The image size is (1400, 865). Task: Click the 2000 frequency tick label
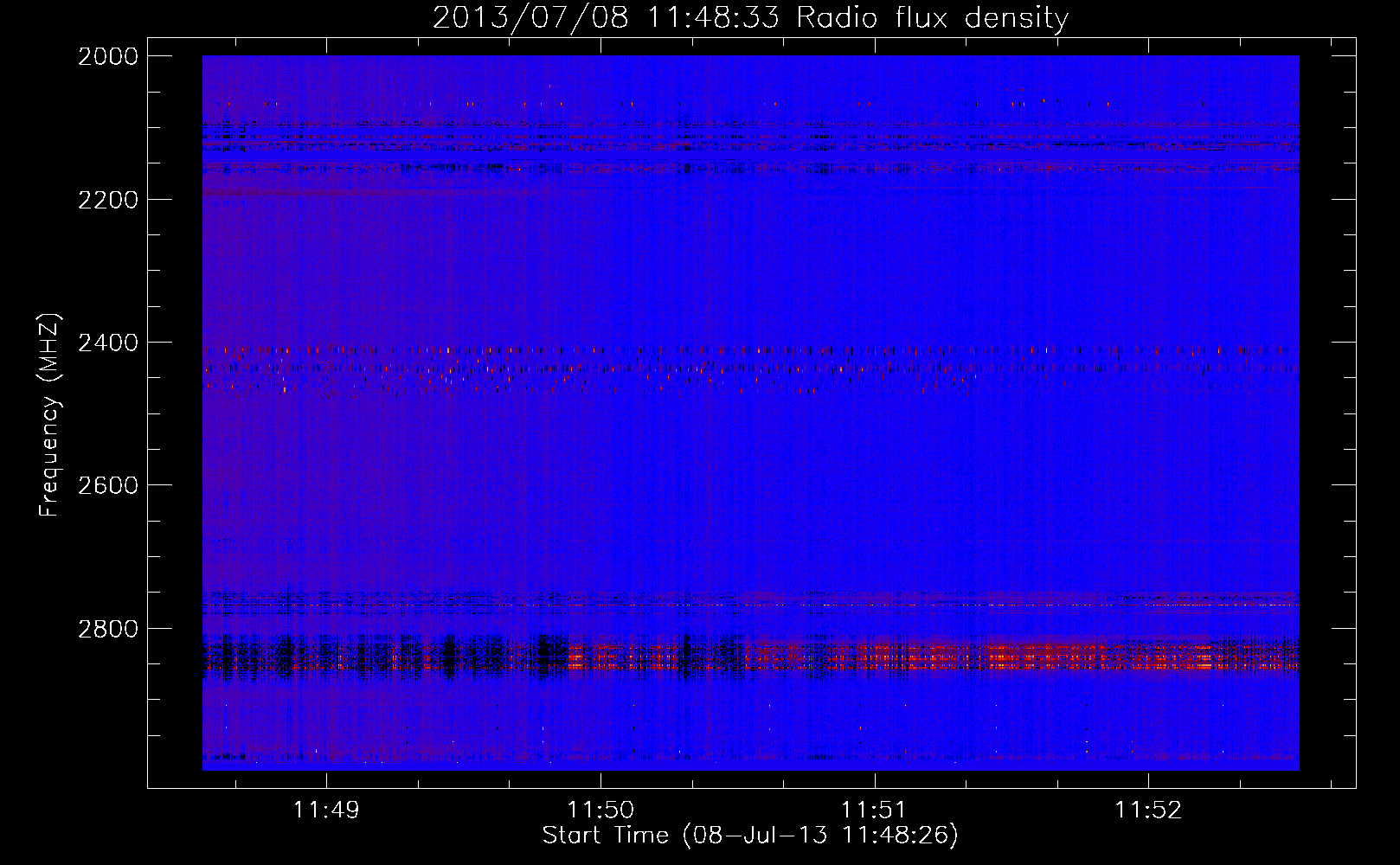(x=108, y=56)
